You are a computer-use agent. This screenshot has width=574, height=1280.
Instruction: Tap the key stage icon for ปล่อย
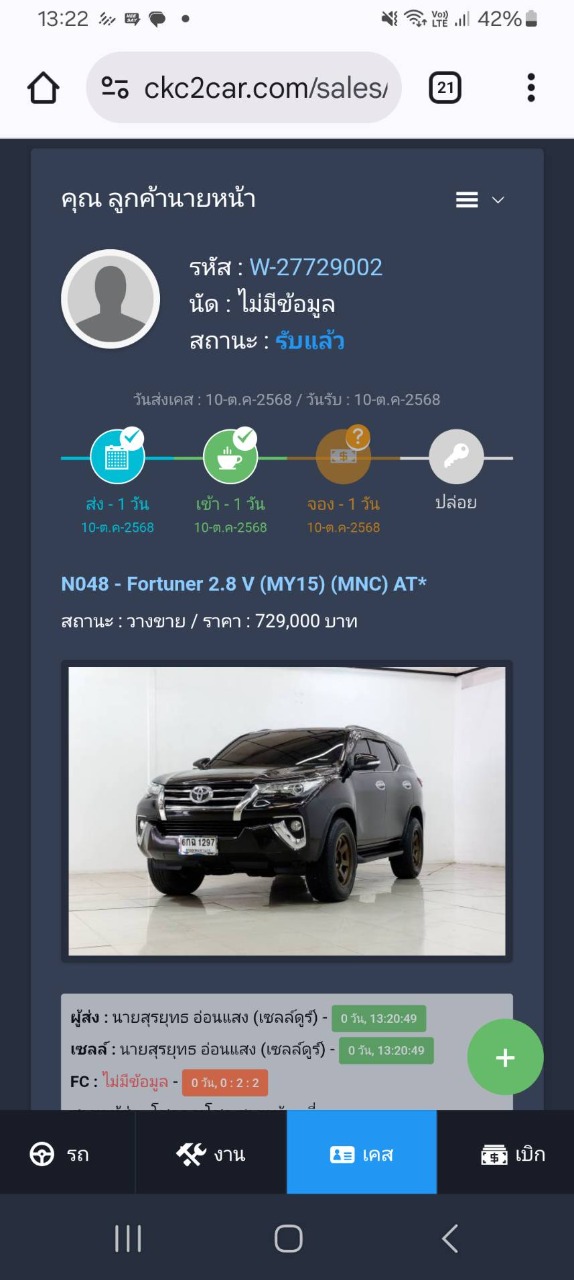[x=456, y=457]
